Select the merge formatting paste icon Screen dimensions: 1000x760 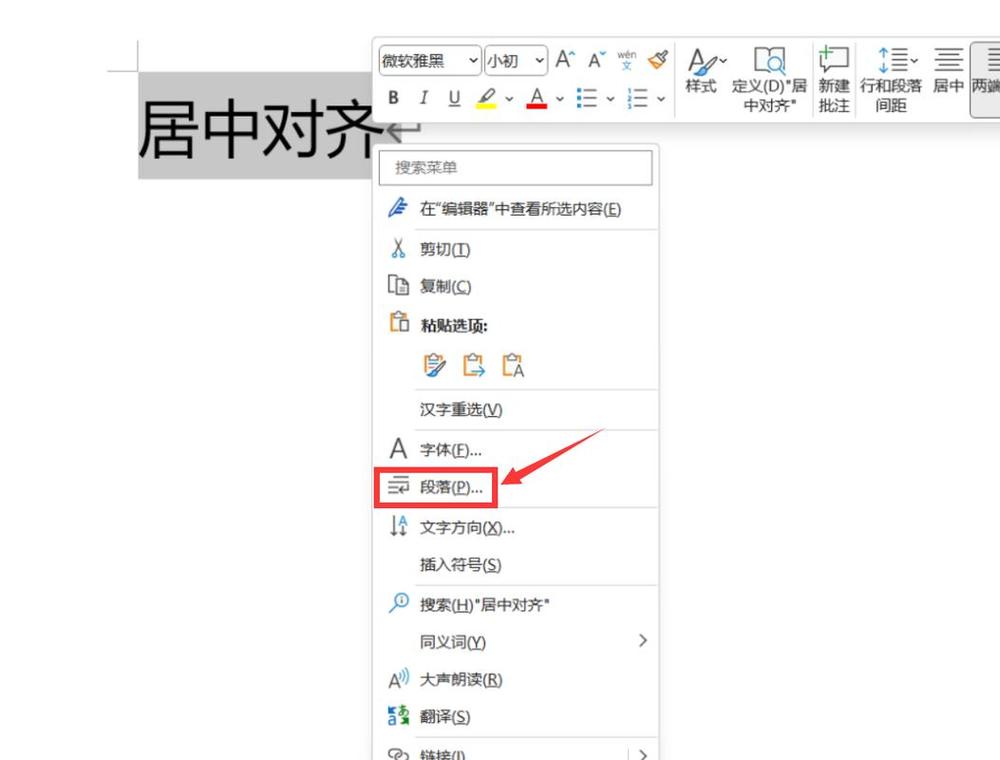tap(473, 366)
